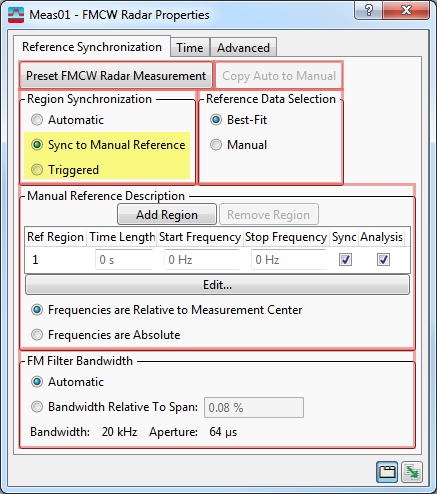This screenshot has height=494, width=437.
Task: Click the green arrow copy-properties icon
Action: point(412,472)
